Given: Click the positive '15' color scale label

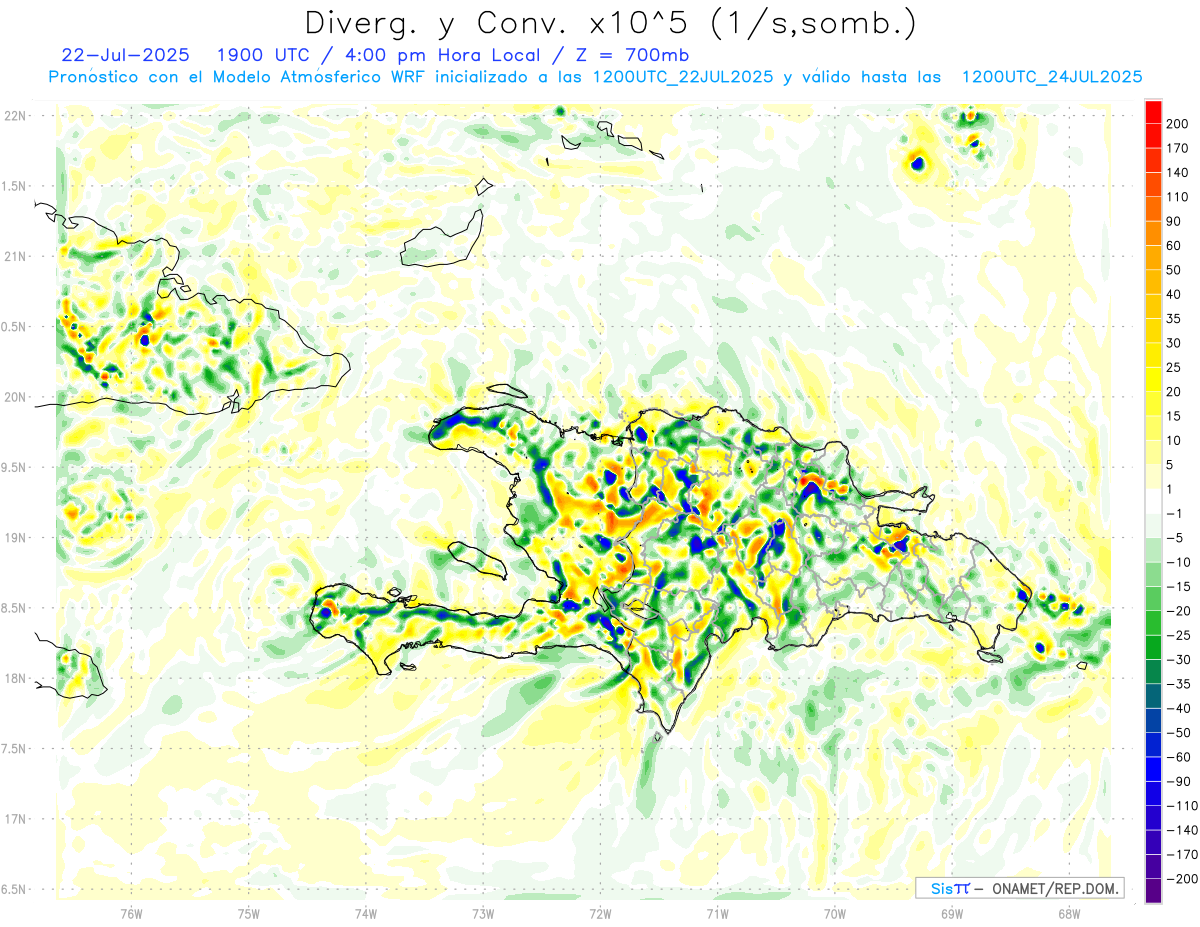Looking at the screenshot, I should coord(1174,416).
